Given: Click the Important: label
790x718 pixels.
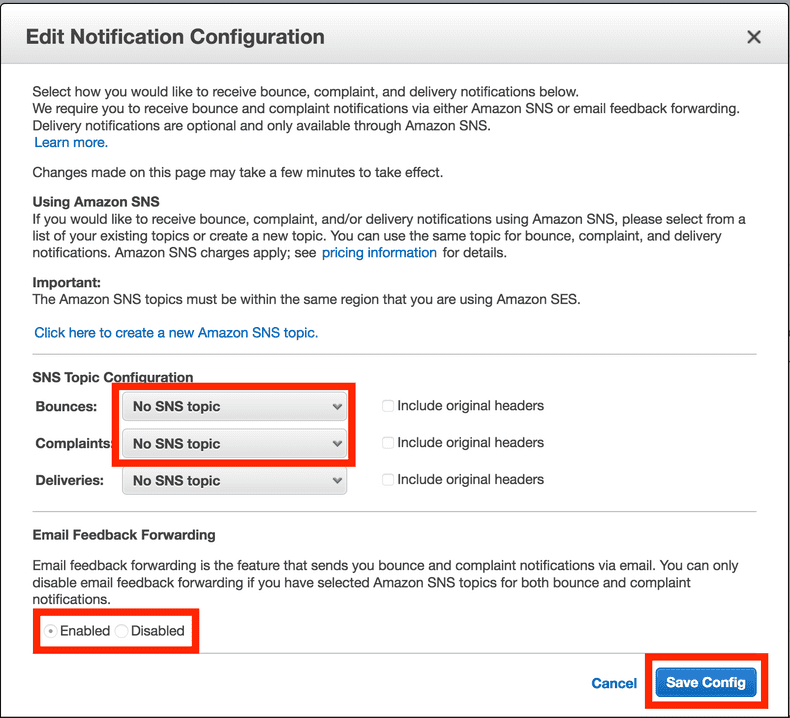Looking at the screenshot, I should (67, 282).
